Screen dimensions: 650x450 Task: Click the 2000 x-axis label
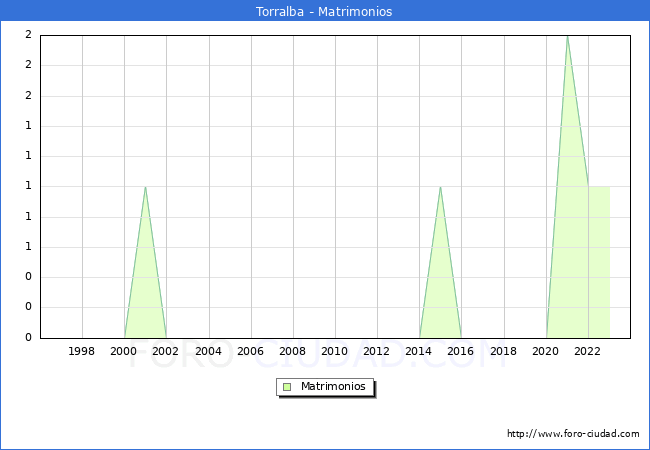(x=124, y=351)
